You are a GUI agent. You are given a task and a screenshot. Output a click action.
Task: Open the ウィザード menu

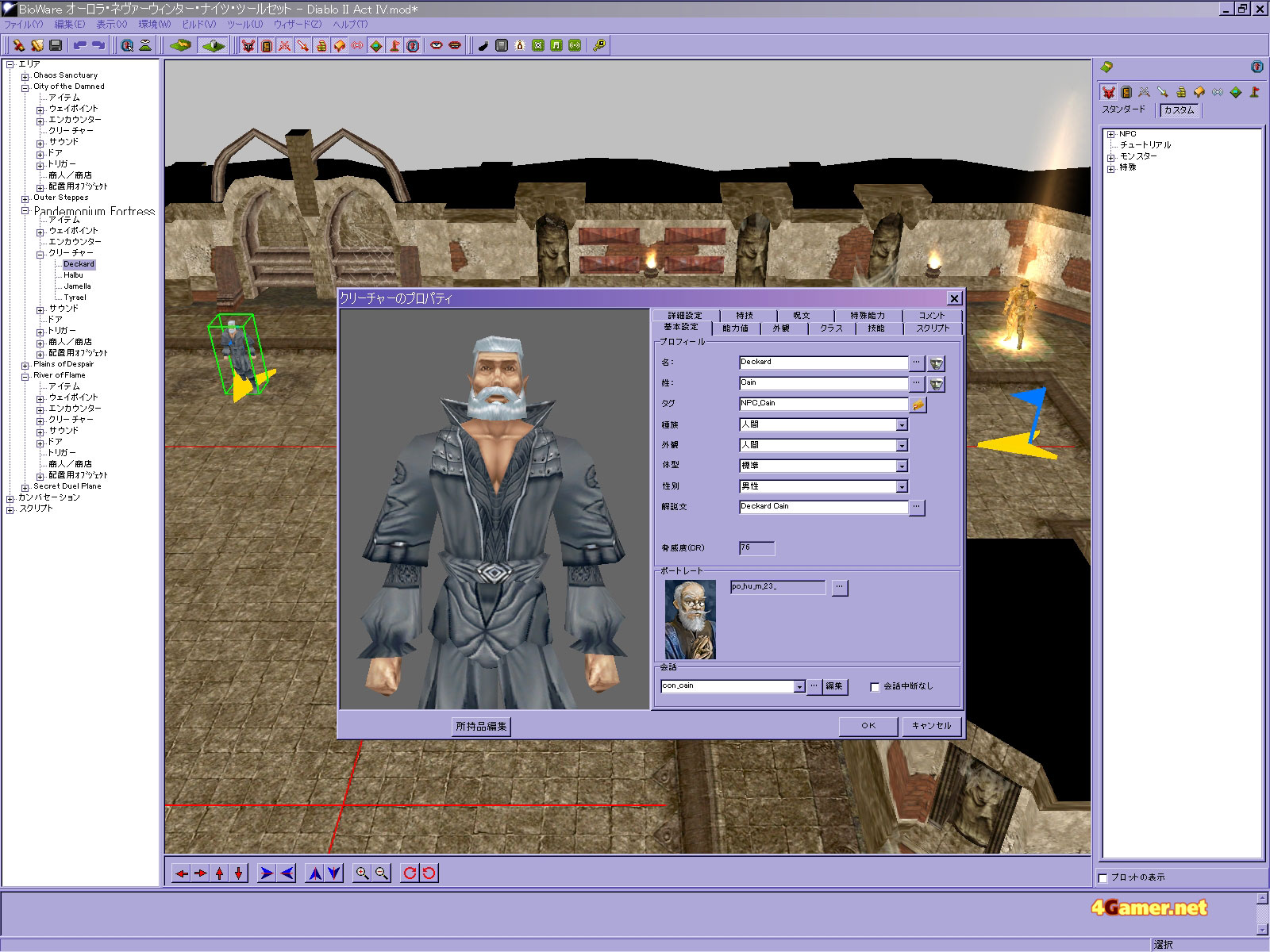(297, 25)
